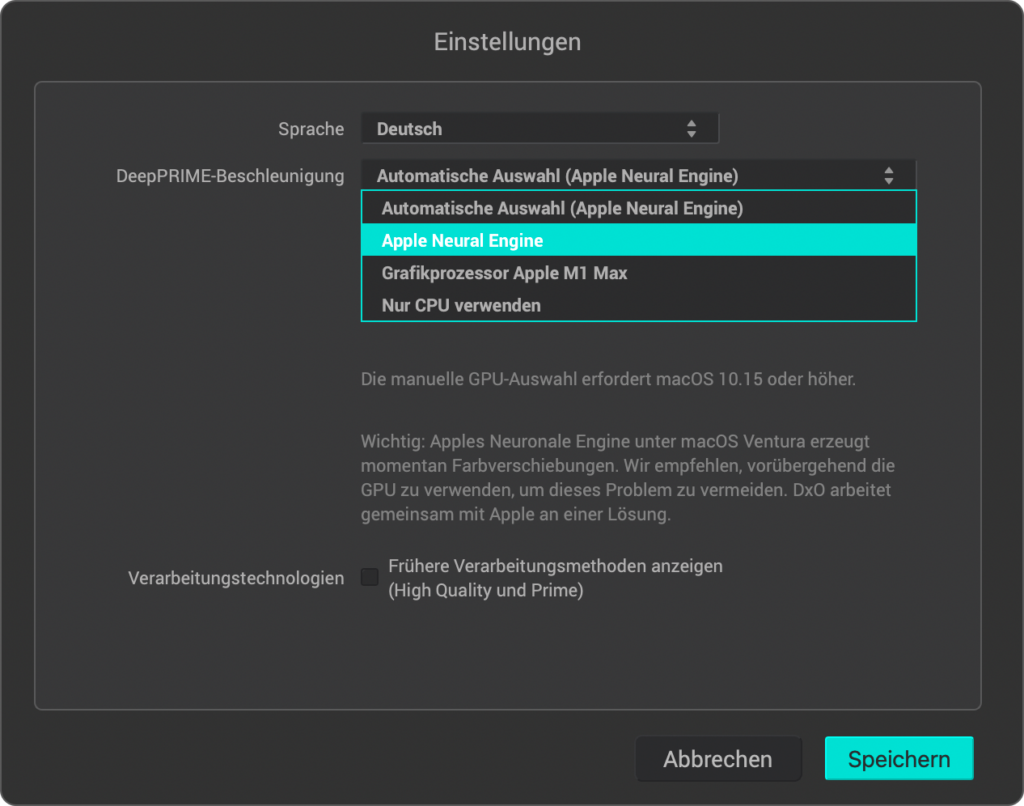Click the Abbrechen button

tap(718, 759)
